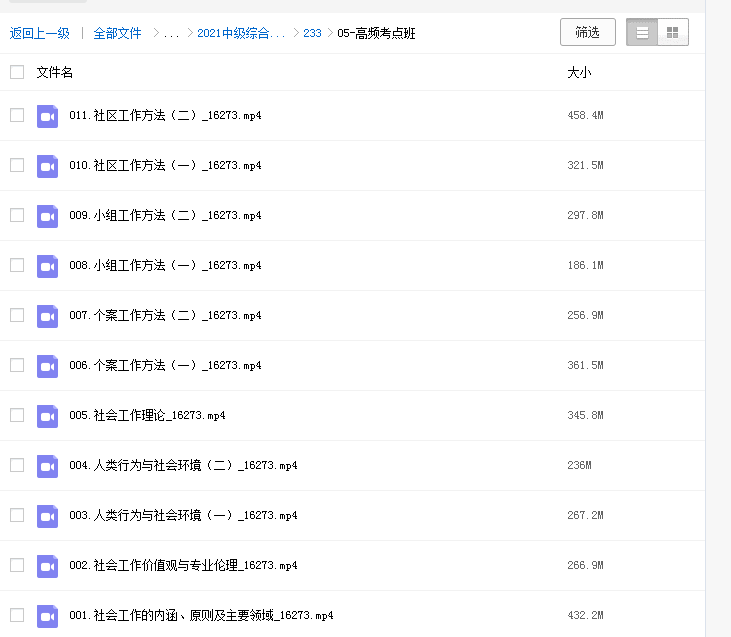Open the 233 breadcrumb folder

tap(312, 33)
